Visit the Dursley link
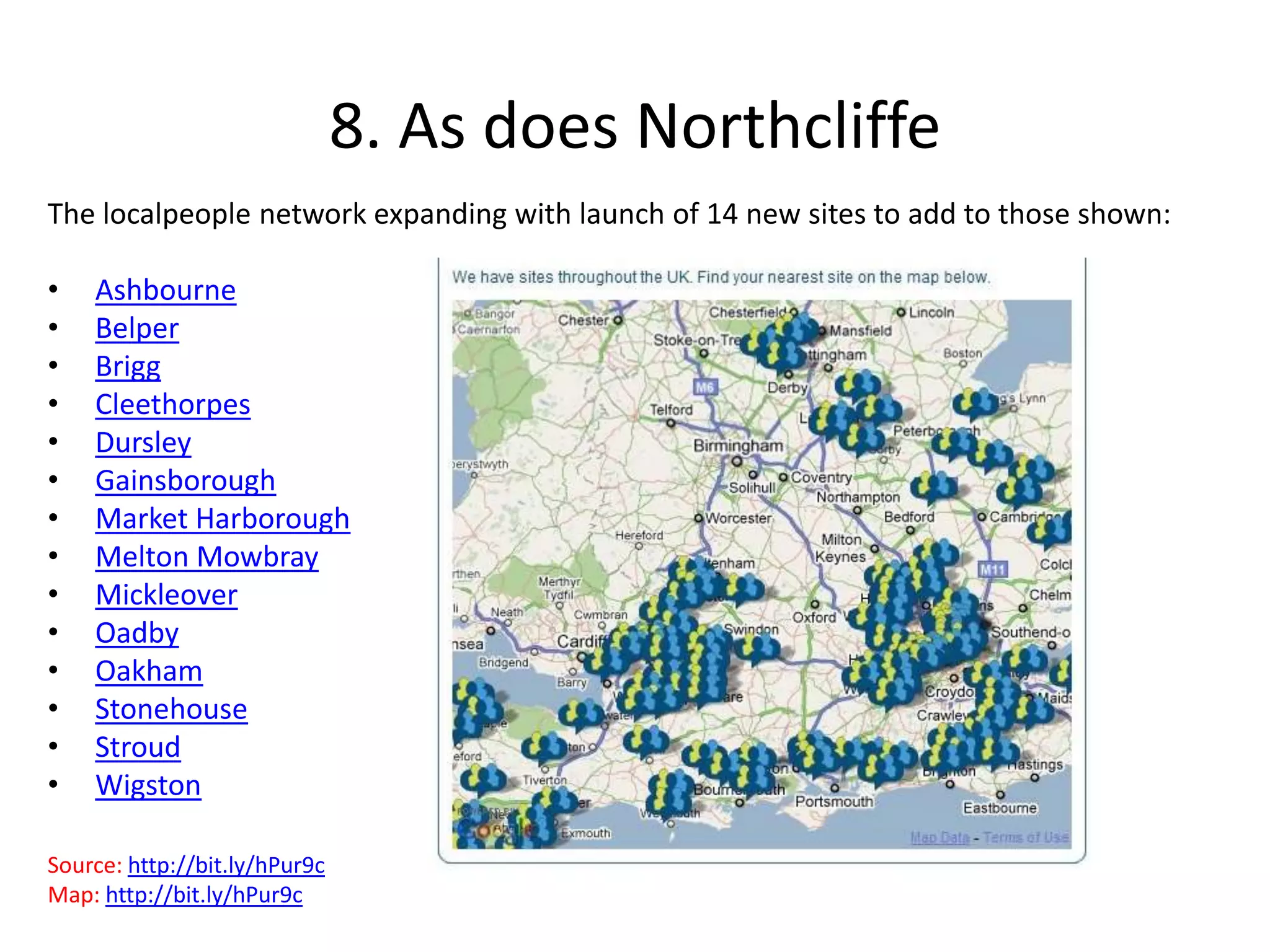 coord(143,443)
